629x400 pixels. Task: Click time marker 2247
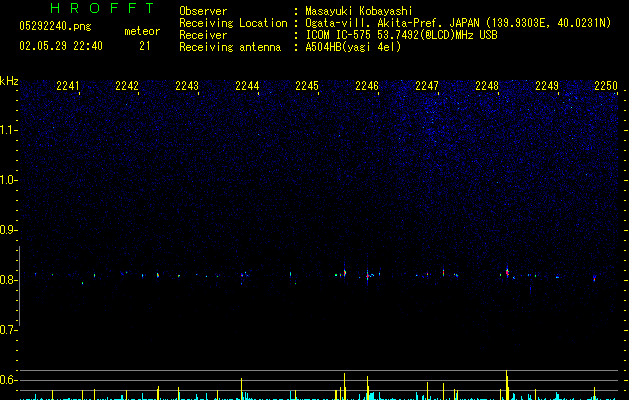click(427, 86)
